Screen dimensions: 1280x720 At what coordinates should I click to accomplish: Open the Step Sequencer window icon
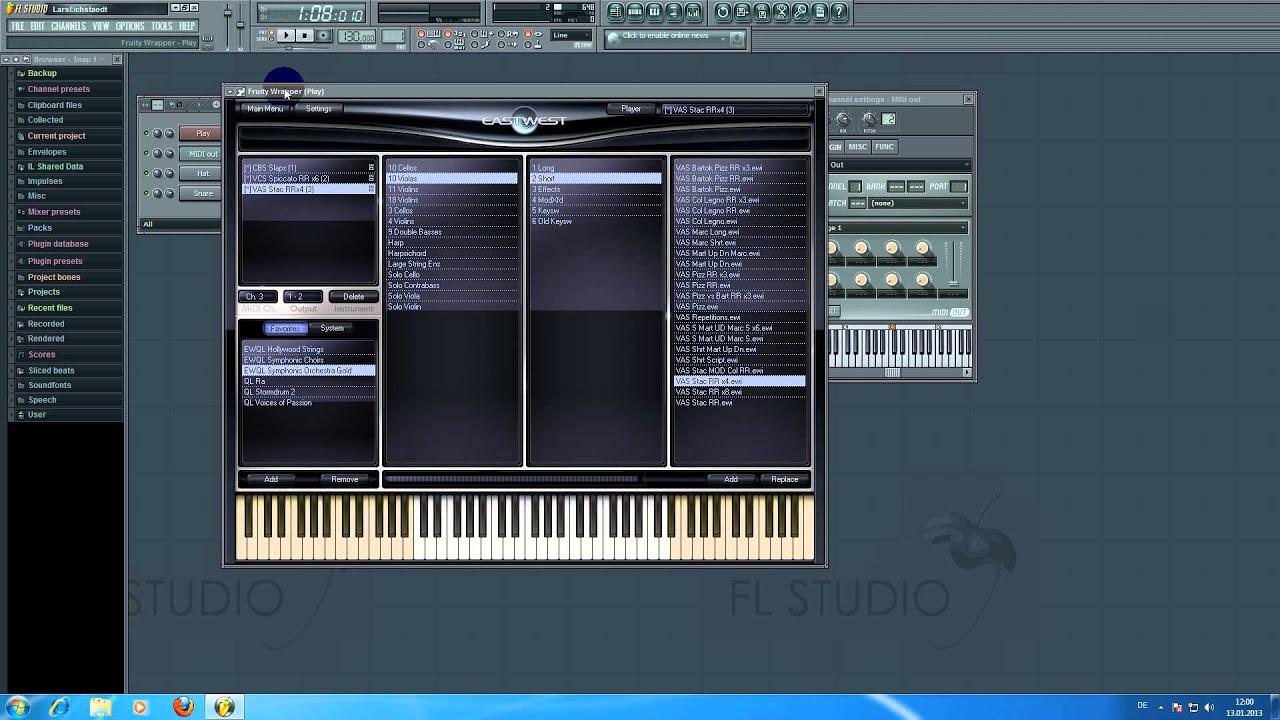click(x=636, y=12)
